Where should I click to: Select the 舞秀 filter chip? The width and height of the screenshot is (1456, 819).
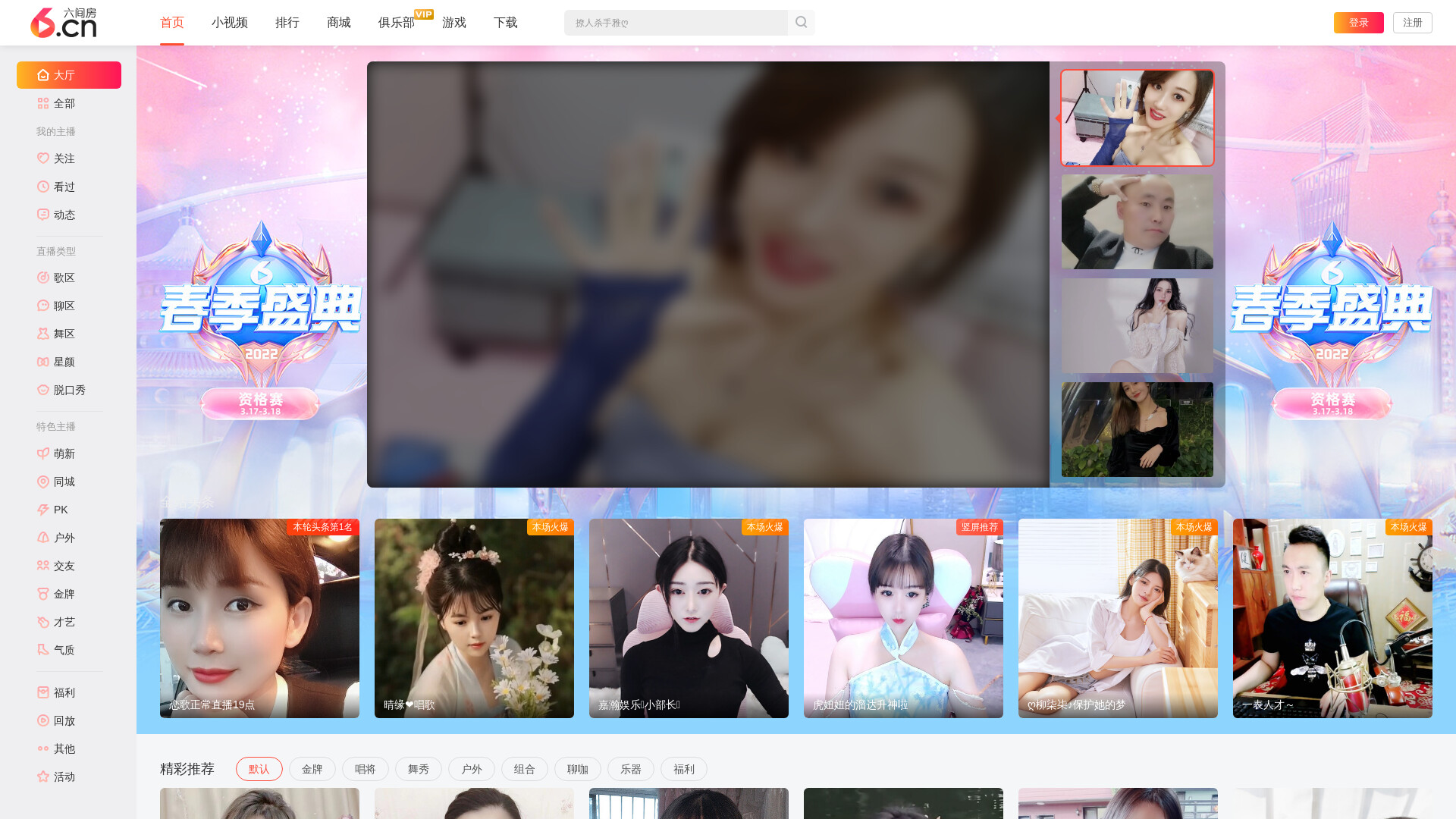tap(419, 769)
